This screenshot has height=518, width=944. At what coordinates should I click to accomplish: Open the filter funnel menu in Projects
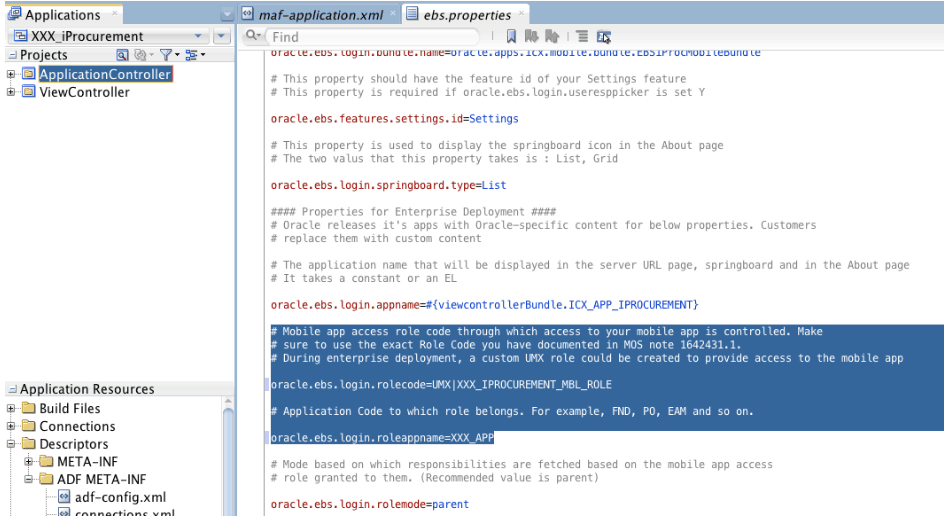pos(167,55)
